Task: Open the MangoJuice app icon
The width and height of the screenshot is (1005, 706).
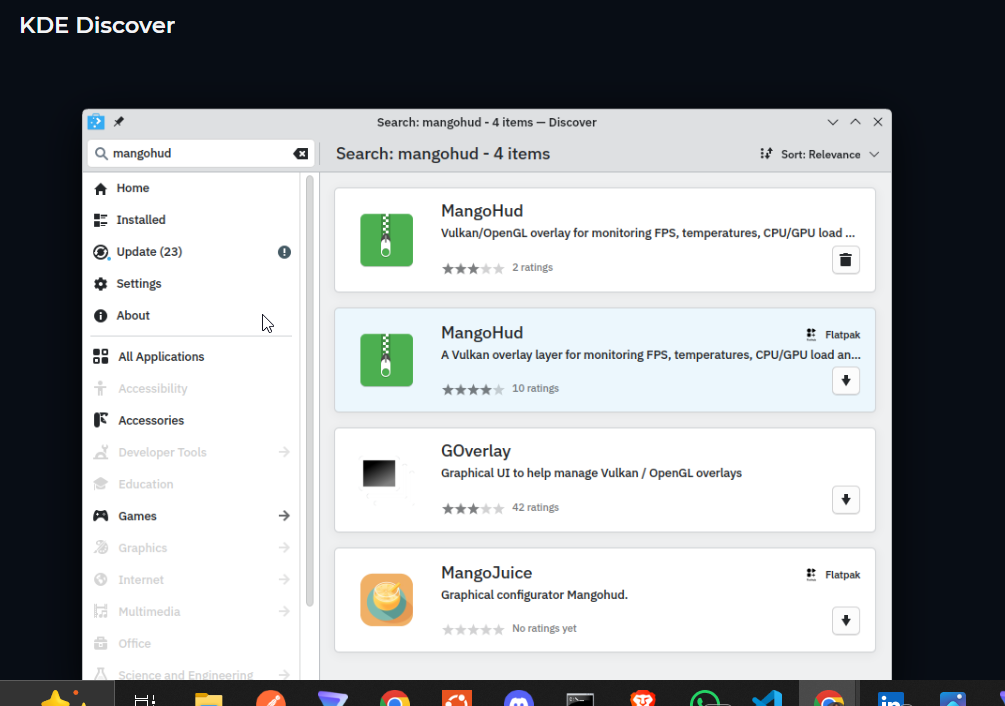Action: pos(386,600)
